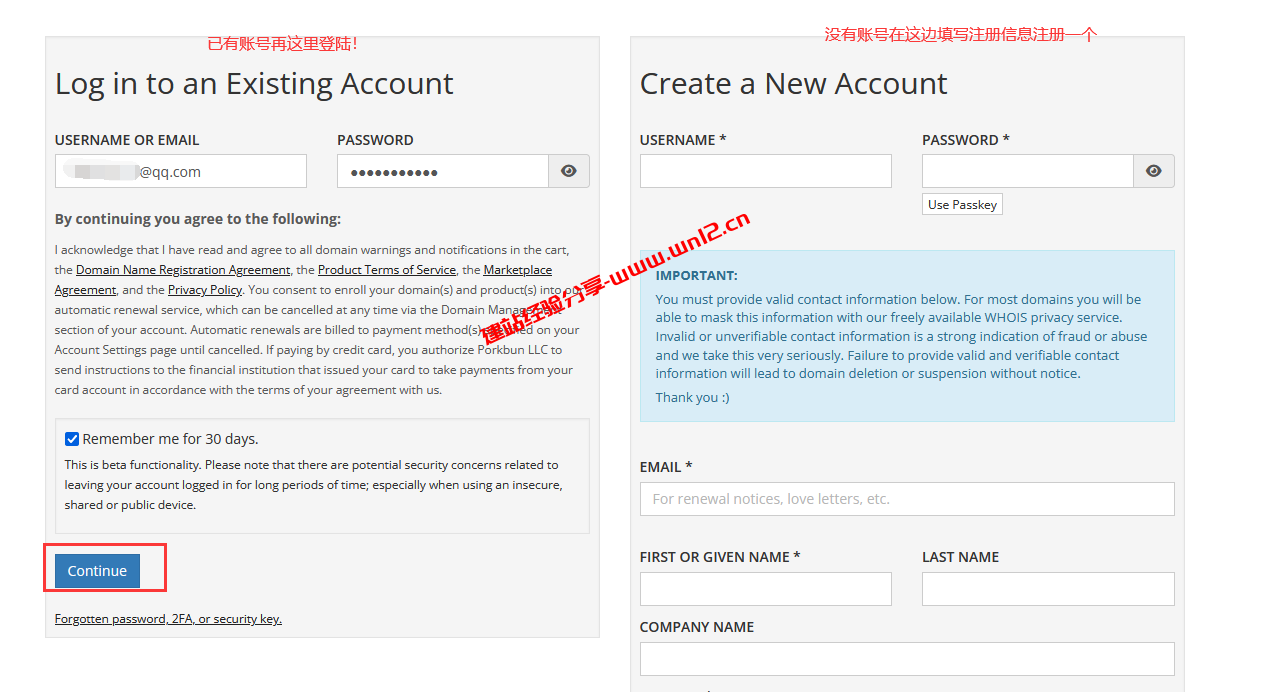Focus the login Username or Email field
The image size is (1265, 692).
coord(181,171)
